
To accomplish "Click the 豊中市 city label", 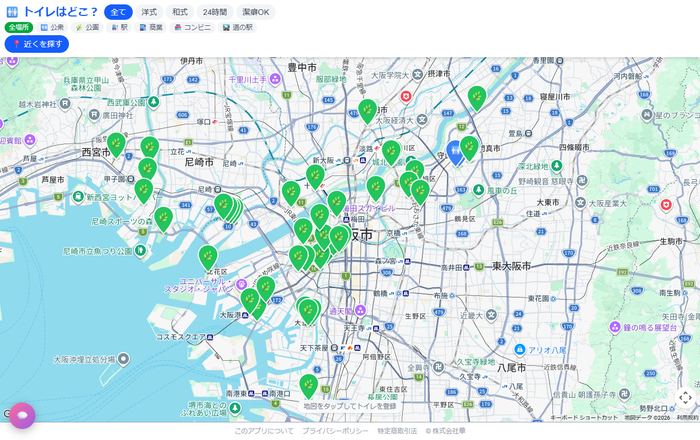I will [302, 67].
